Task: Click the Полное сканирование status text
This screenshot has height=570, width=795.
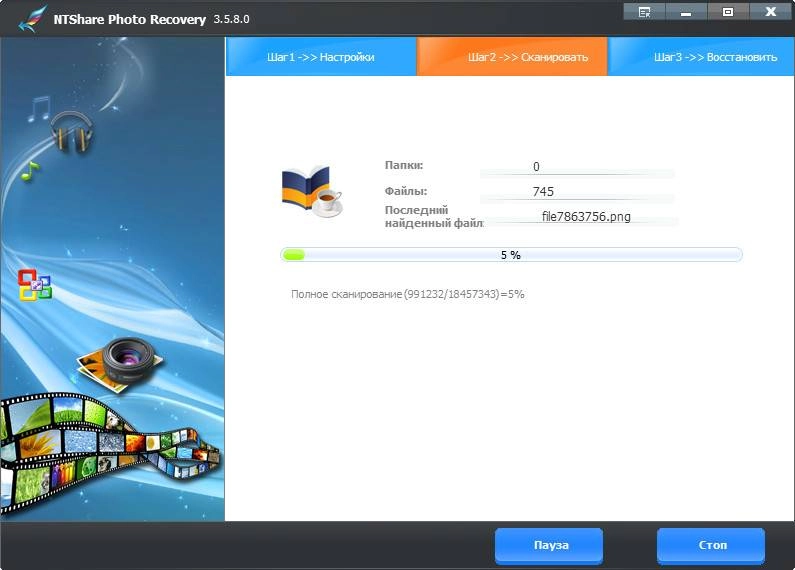Action: point(408,294)
